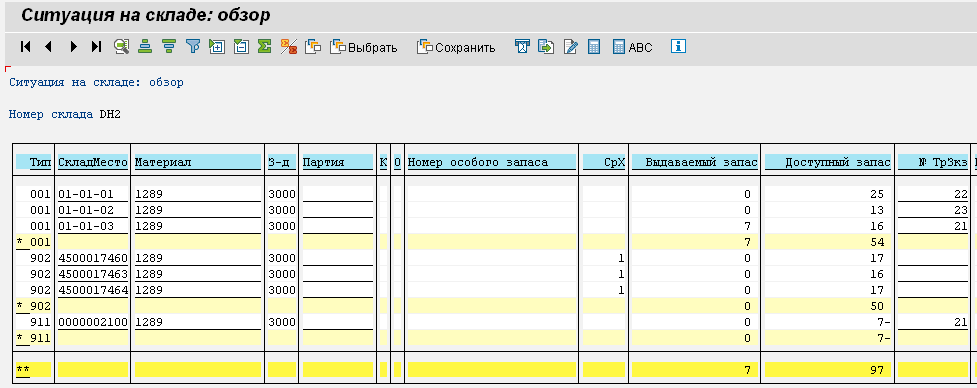Export list to local file icon
The image size is (977, 388).
tap(546, 47)
